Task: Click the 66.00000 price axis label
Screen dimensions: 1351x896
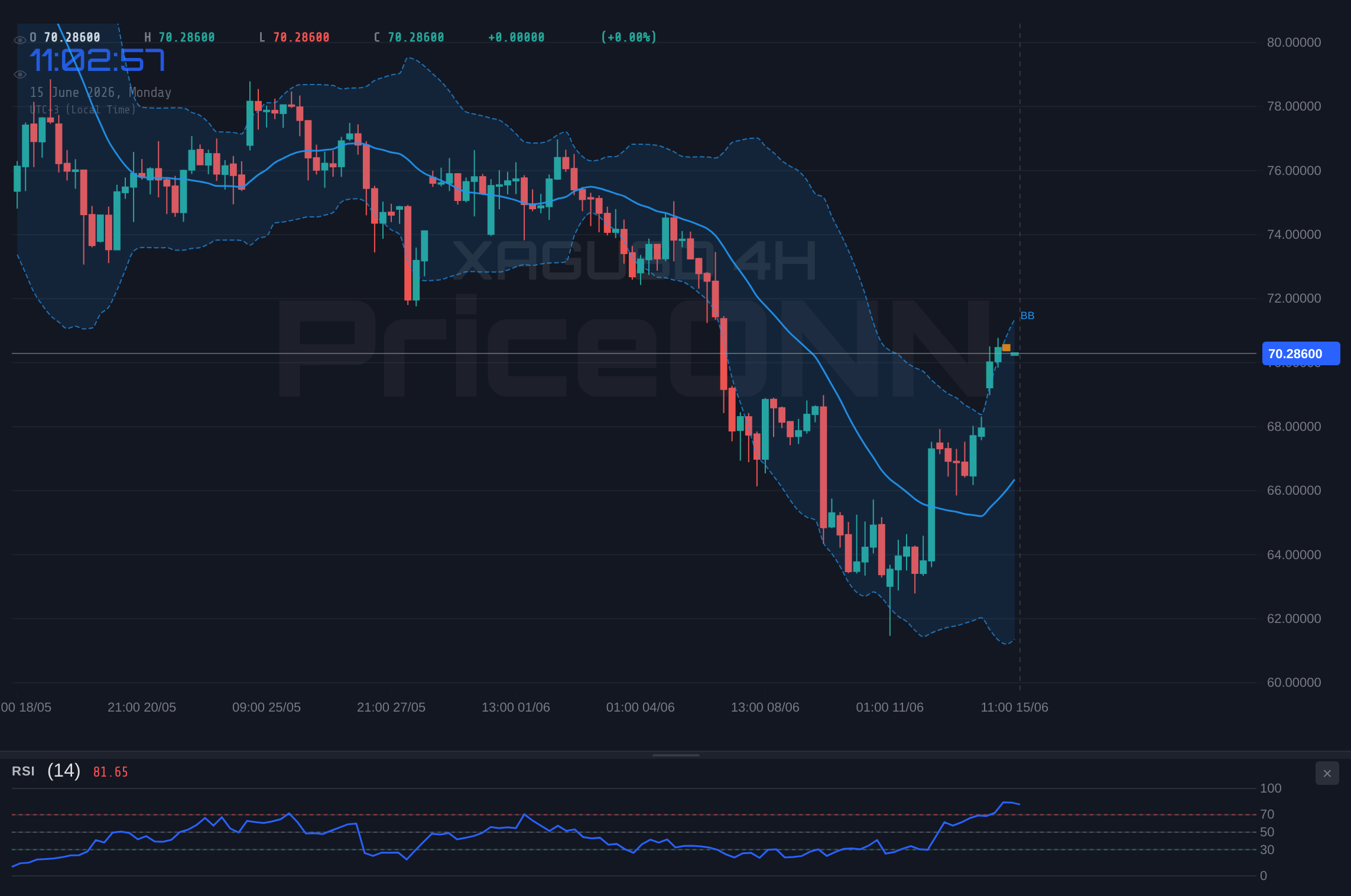Action: point(1294,491)
